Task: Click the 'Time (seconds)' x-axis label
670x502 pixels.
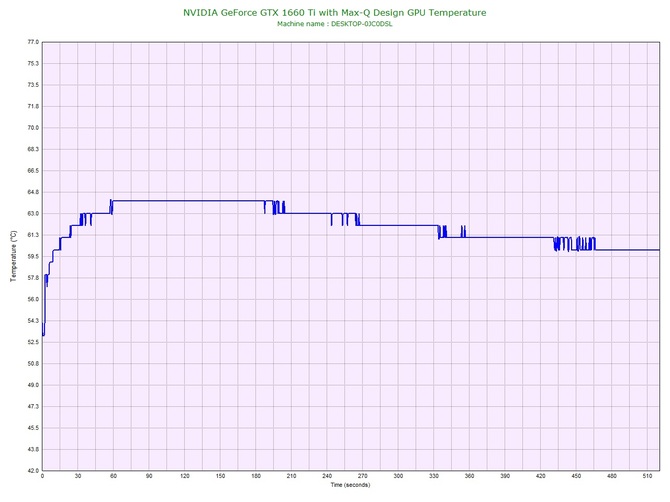Action: pos(350,484)
